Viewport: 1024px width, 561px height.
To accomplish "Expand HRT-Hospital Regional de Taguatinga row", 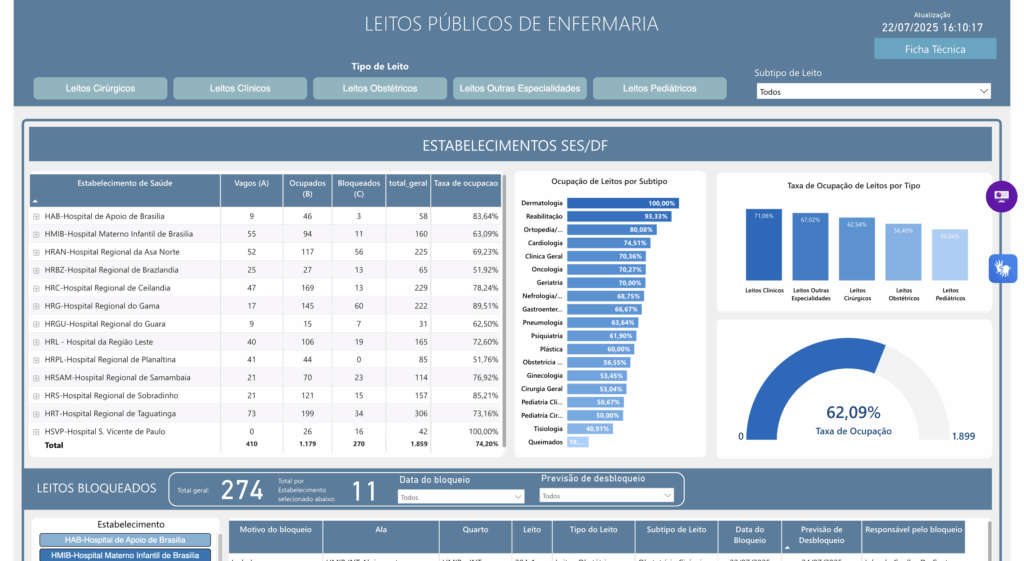I will tap(36, 414).
